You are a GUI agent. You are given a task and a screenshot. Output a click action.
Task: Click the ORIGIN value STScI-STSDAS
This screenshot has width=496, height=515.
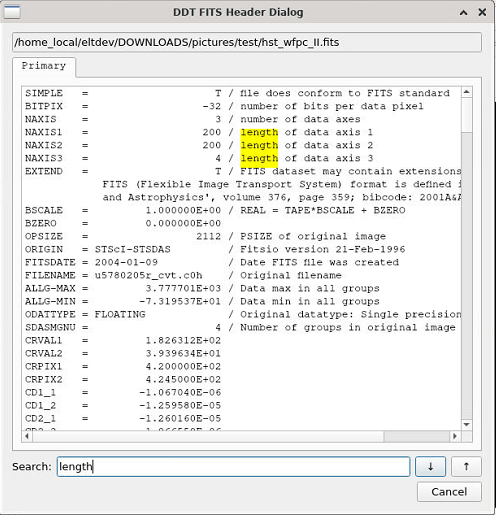133,249
